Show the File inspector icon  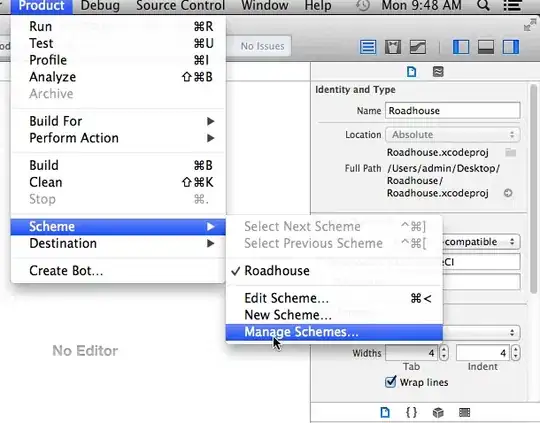412,72
